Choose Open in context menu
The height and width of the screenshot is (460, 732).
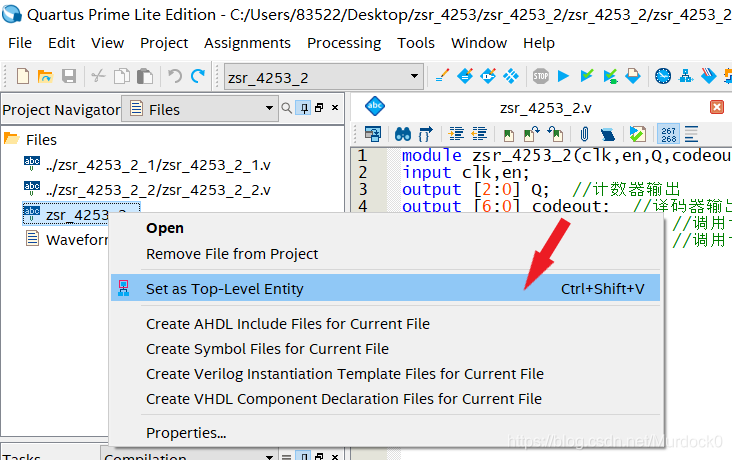385,228
